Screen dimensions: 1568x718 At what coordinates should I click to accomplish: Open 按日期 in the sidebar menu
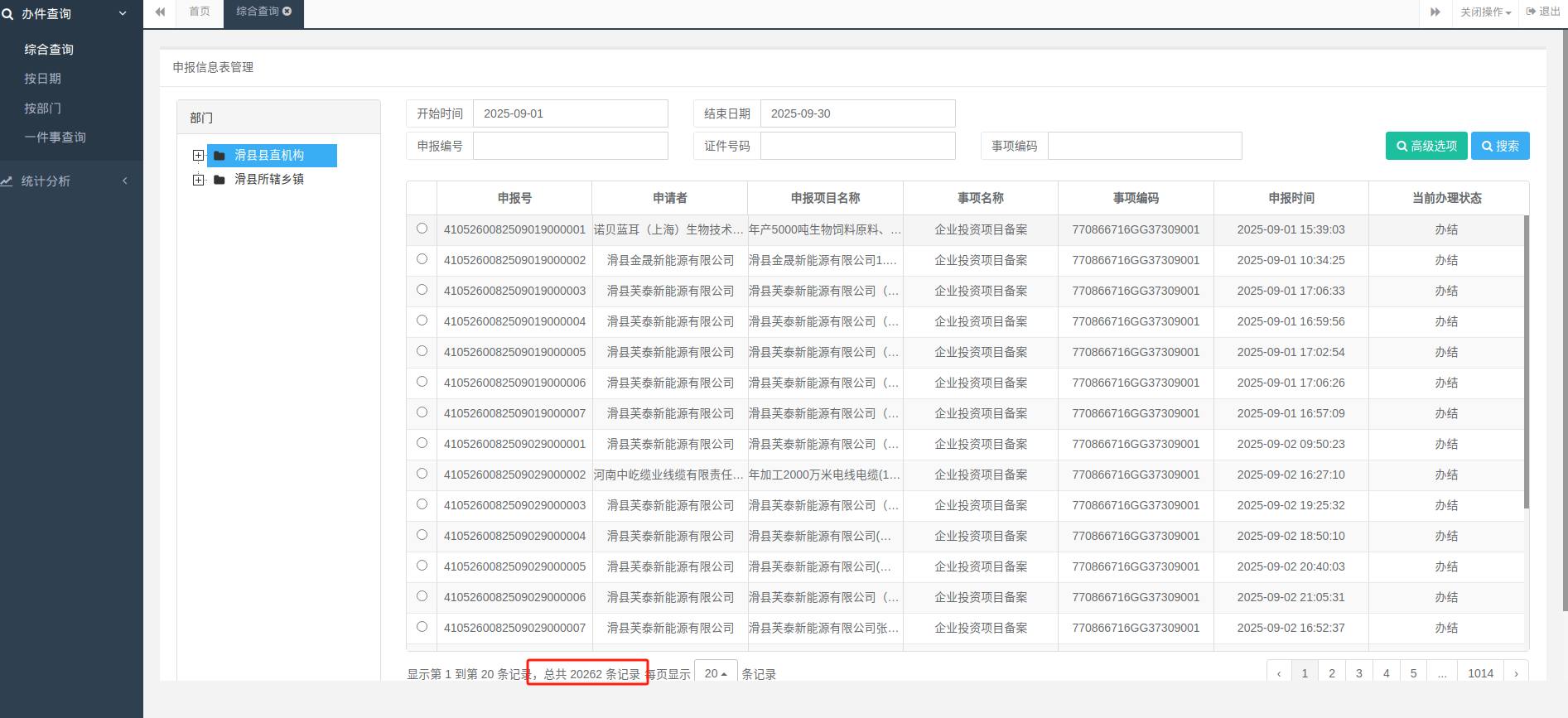point(43,79)
